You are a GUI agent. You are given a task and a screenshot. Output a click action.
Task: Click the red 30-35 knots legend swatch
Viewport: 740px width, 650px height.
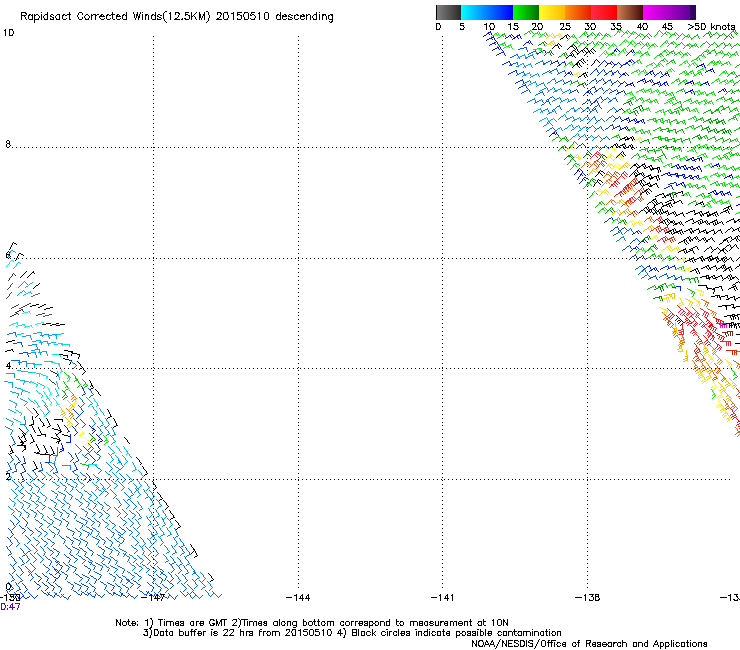point(604,12)
